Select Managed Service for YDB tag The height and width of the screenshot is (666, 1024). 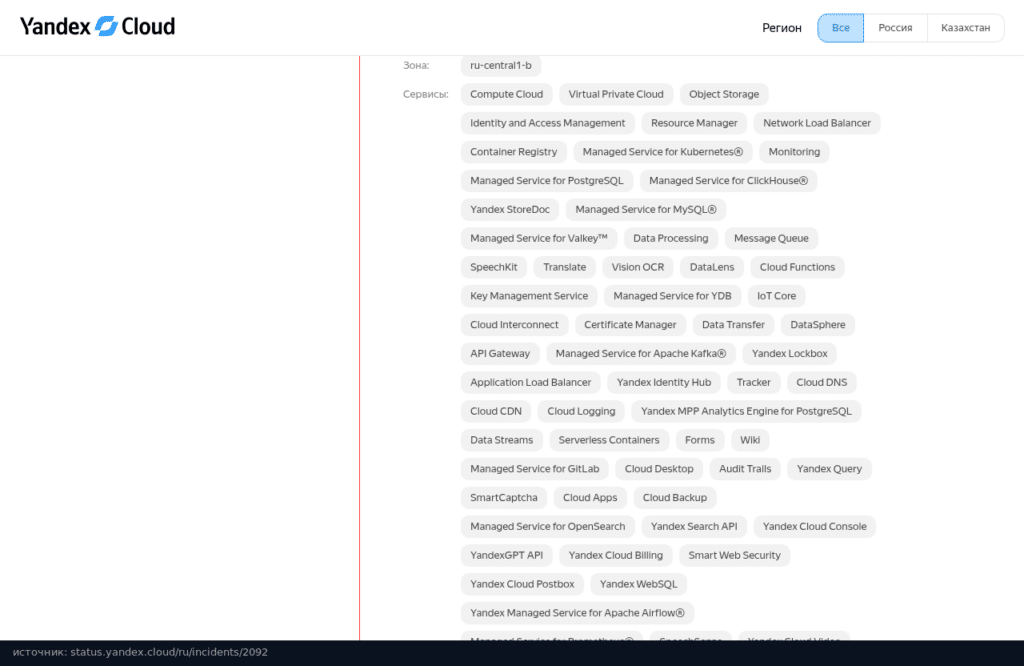(673, 296)
